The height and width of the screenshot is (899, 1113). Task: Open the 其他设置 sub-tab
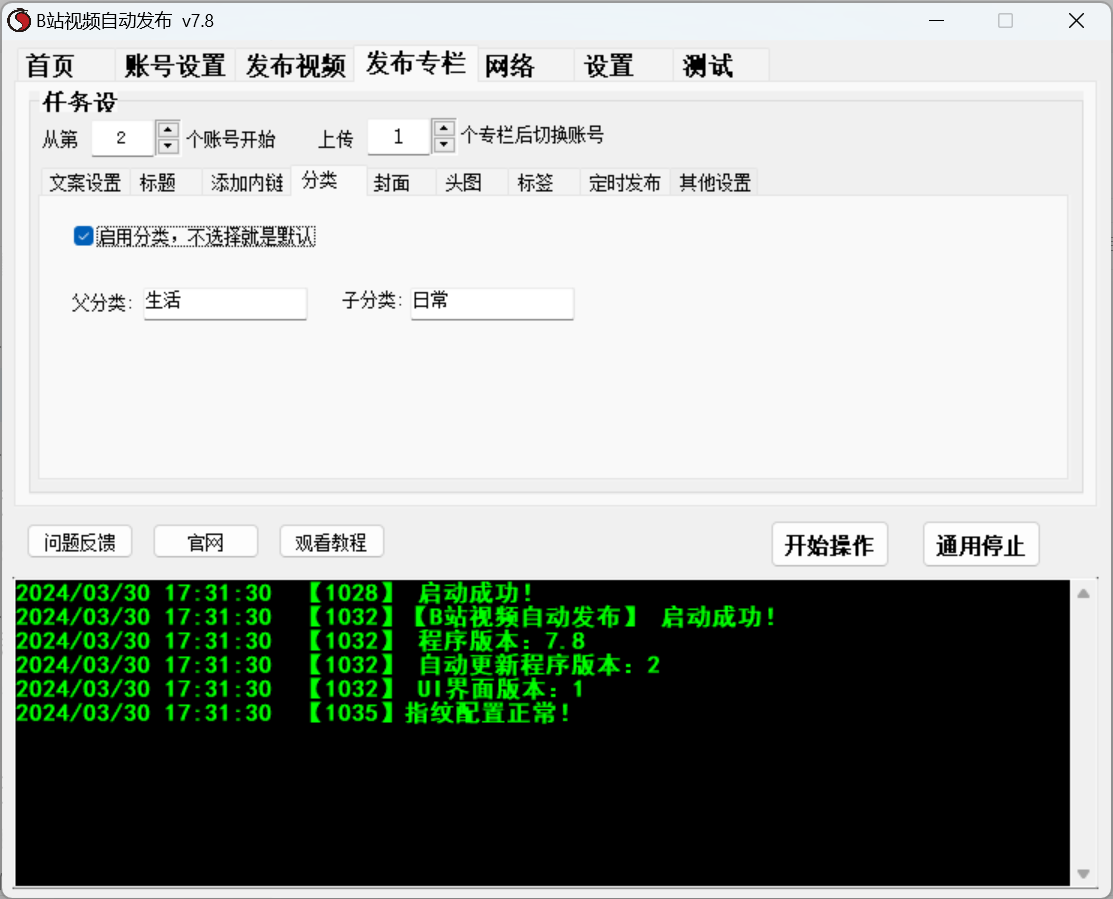[x=715, y=182]
